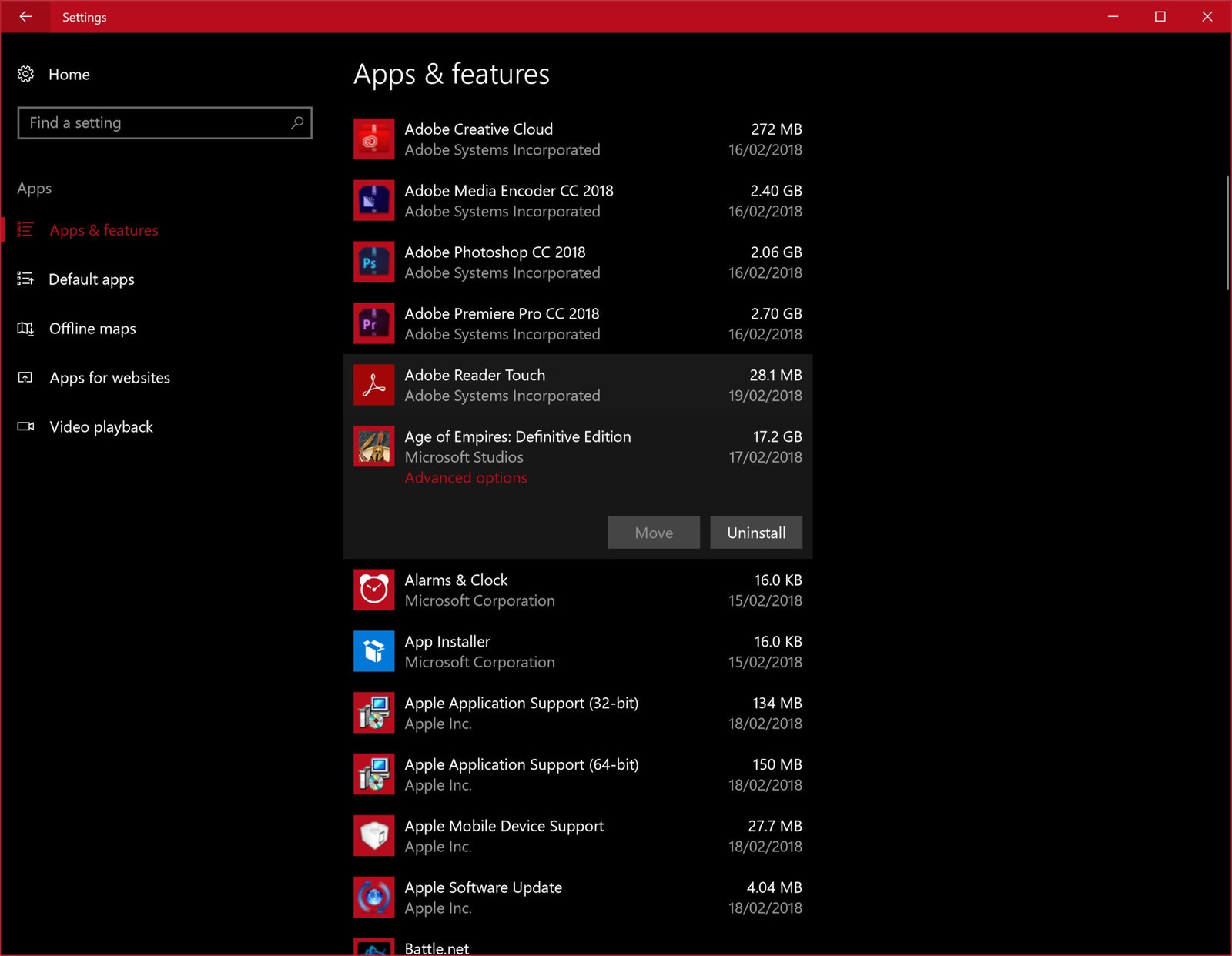This screenshot has width=1232, height=956.
Task: Click the Adobe Creative Cloud app icon
Action: click(x=374, y=139)
